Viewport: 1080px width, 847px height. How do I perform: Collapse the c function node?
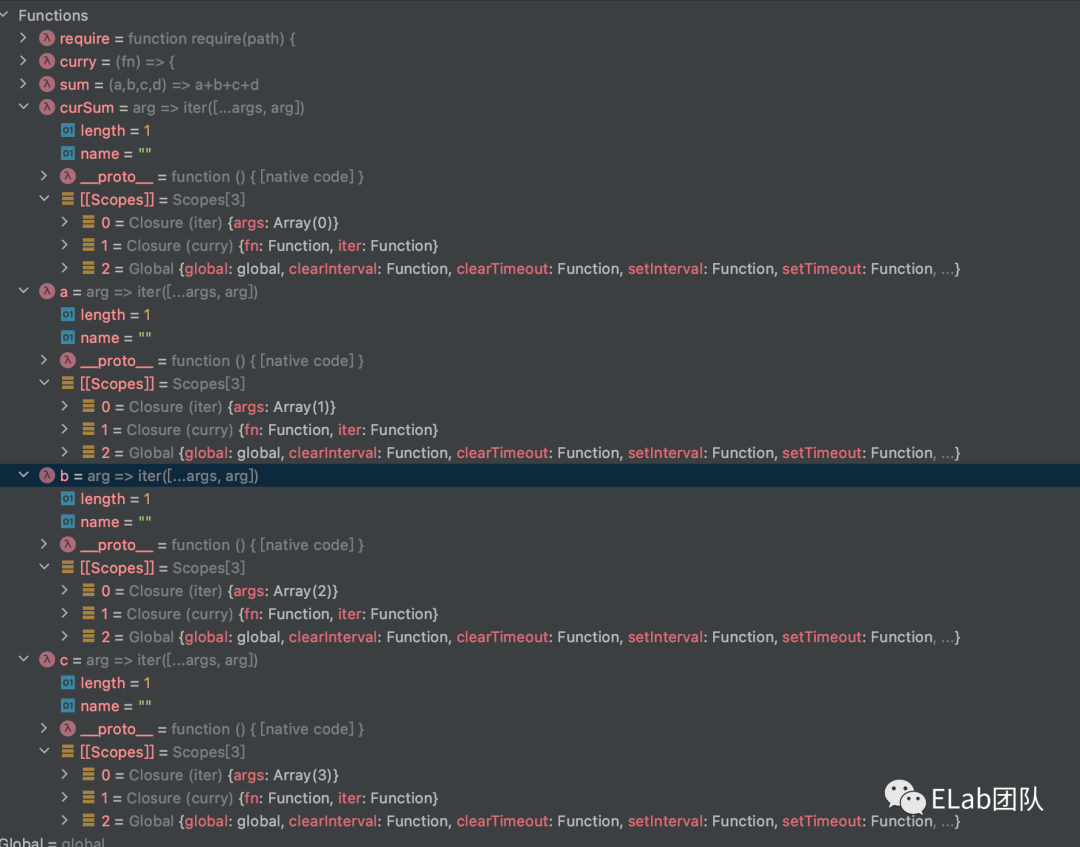pyautogui.click(x=23, y=659)
